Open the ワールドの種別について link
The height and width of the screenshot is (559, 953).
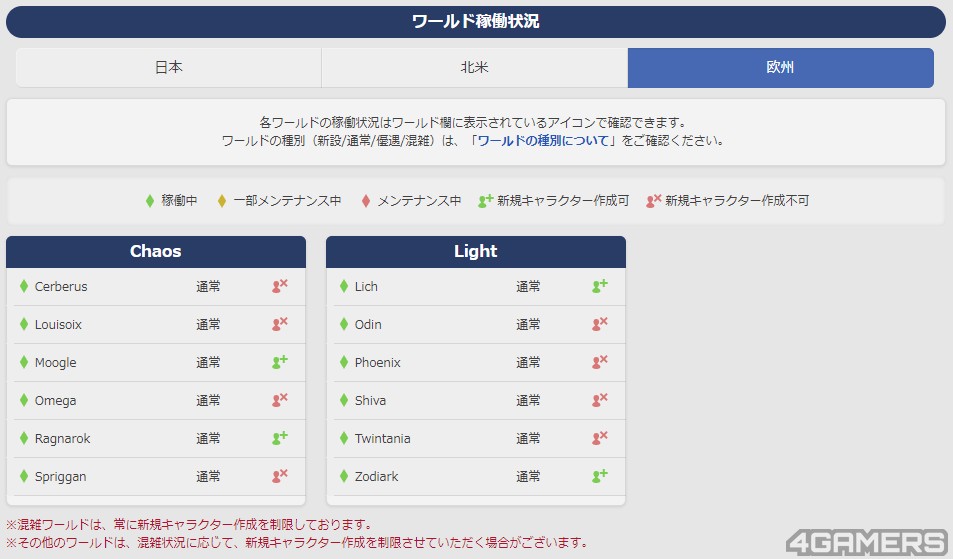[543, 141]
